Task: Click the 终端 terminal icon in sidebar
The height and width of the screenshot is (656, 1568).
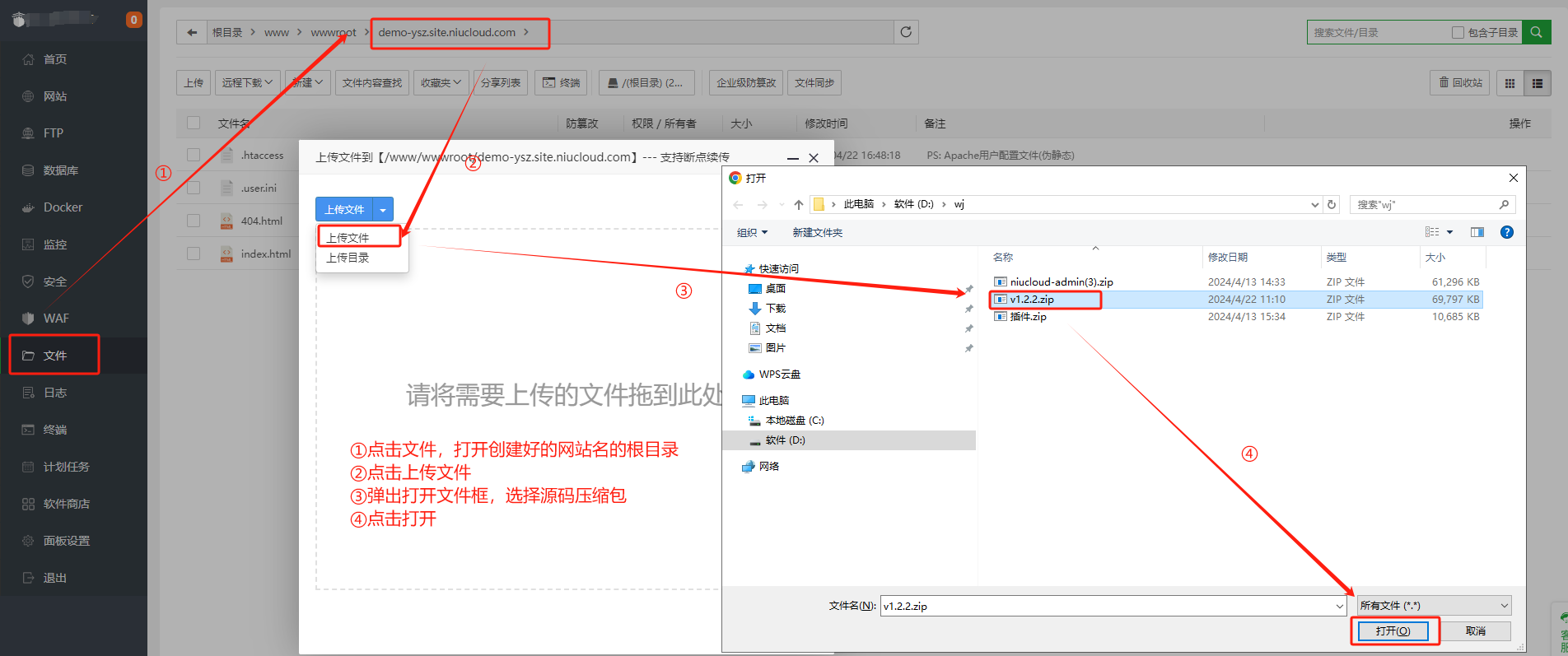Action: pyautogui.click(x=28, y=430)
